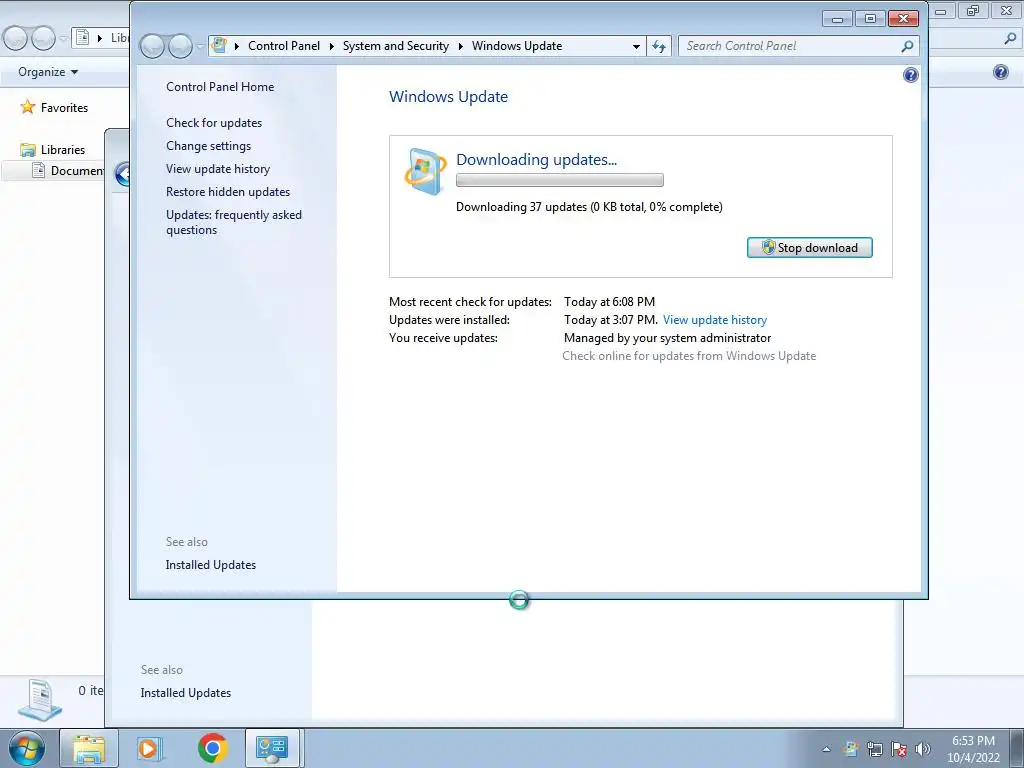Screen dimensions: 1024x768
Task: Open Windows Explorer from the taskbar
Action: [89, 748]
